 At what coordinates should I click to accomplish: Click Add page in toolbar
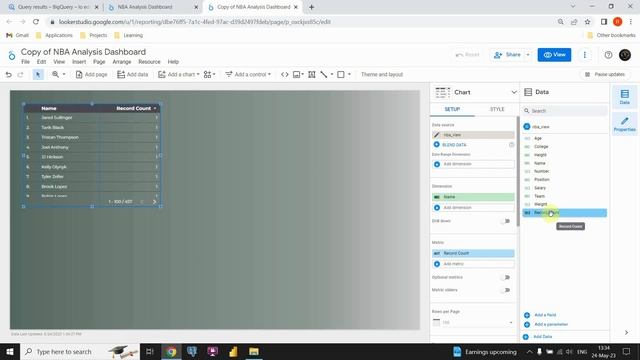91,74
